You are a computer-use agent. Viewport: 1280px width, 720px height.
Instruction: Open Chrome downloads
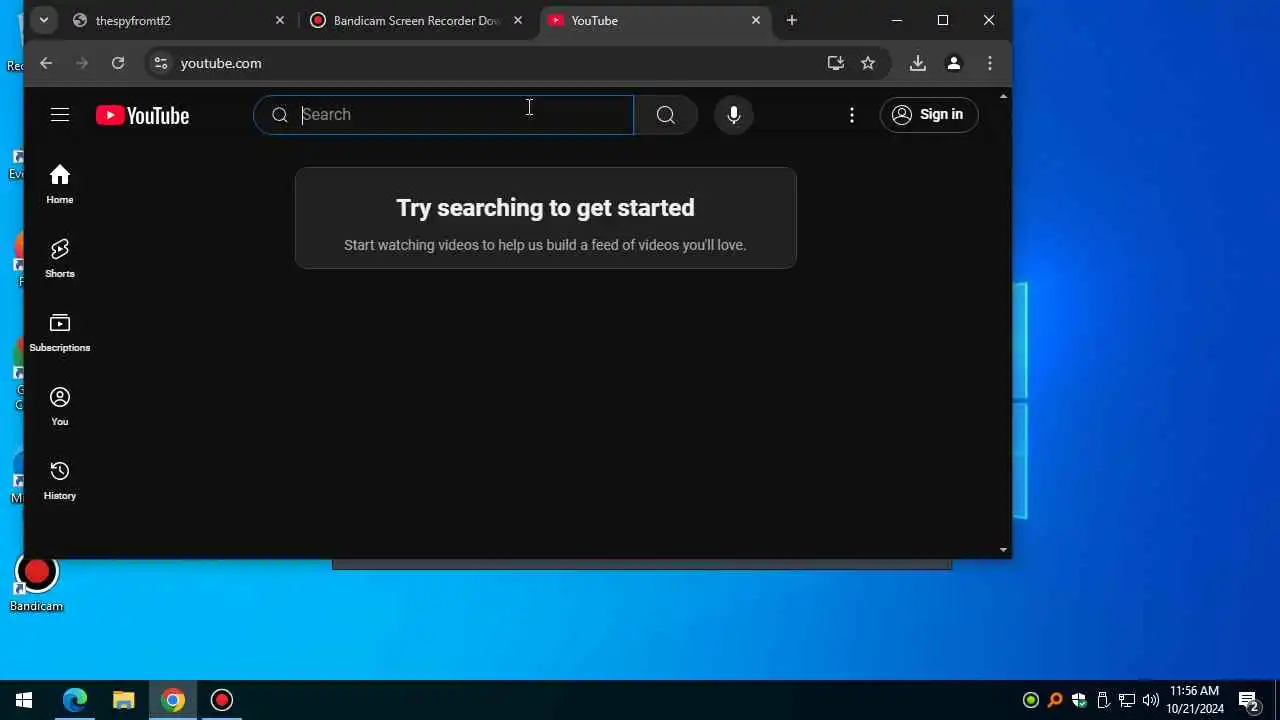coord(918,63)
